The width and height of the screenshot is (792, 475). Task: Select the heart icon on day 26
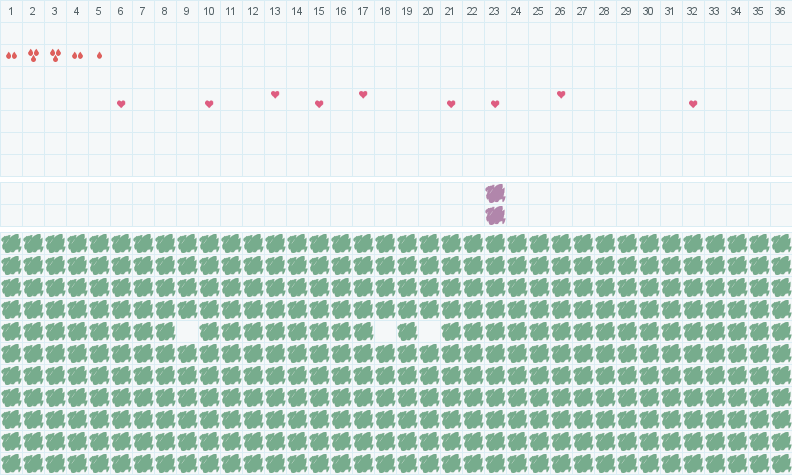(561, 94)
